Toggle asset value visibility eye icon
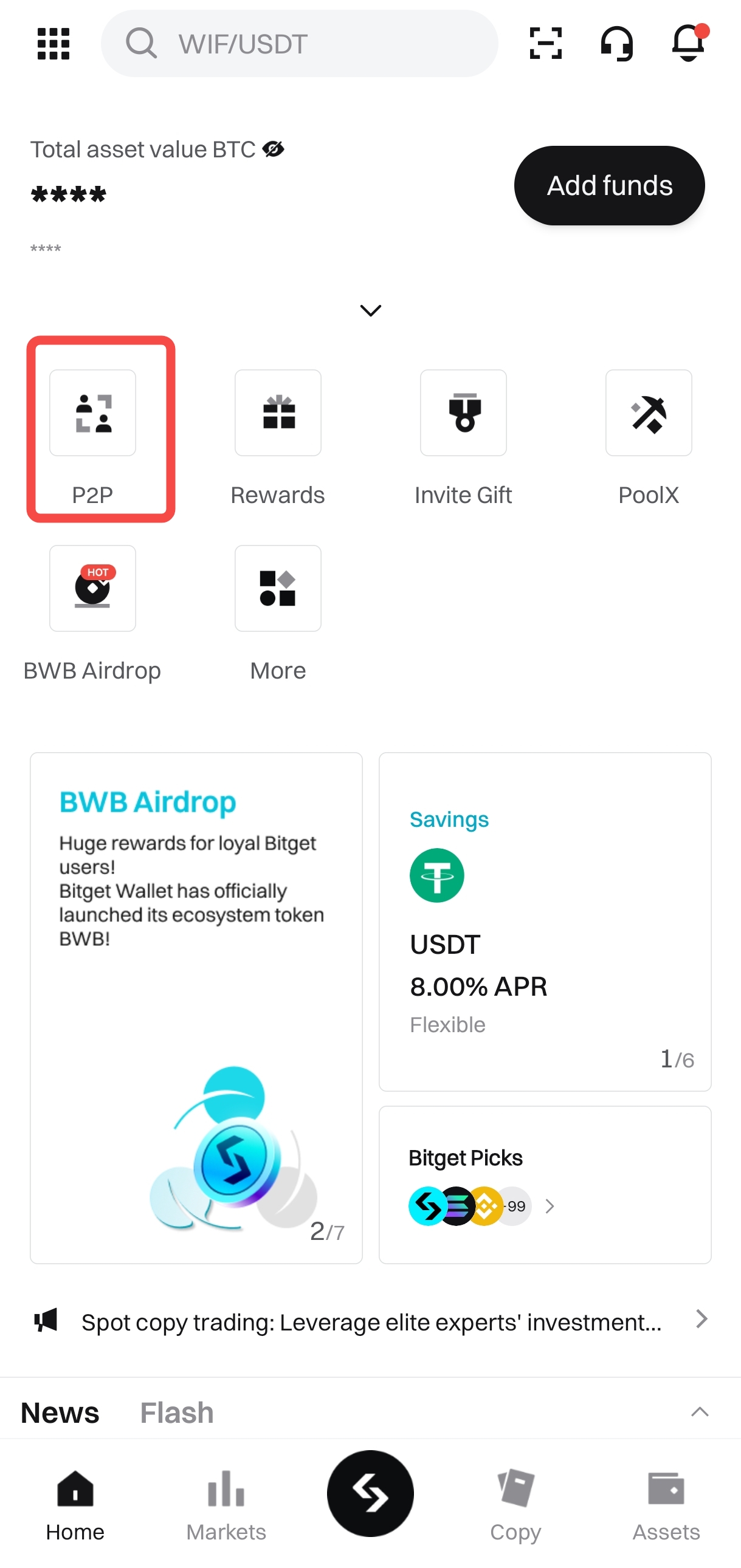This screenshot has height=1568, width=741. 273,149
